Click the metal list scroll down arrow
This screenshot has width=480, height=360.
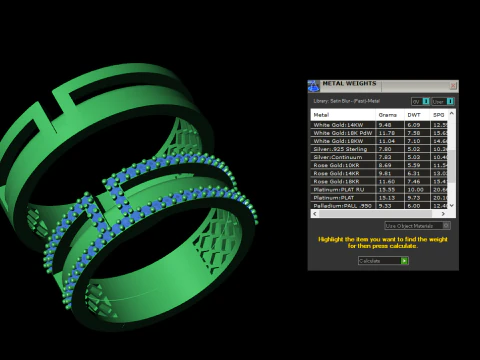tap(452, 206)
